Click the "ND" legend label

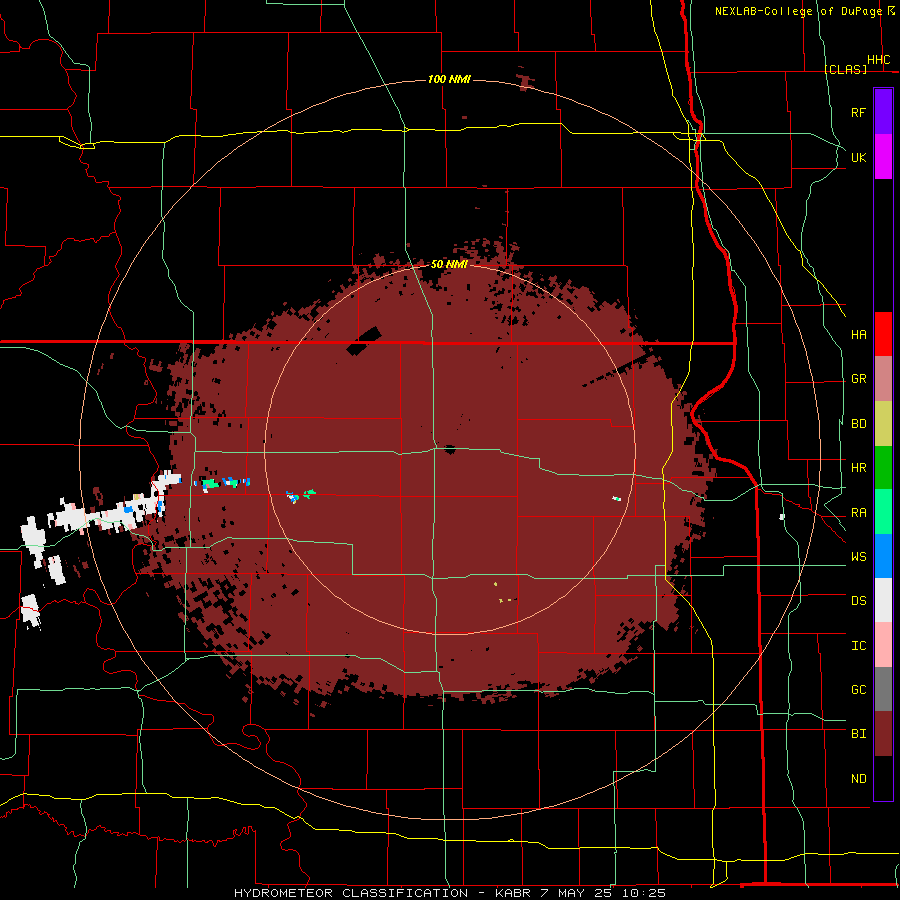point(858,779)
